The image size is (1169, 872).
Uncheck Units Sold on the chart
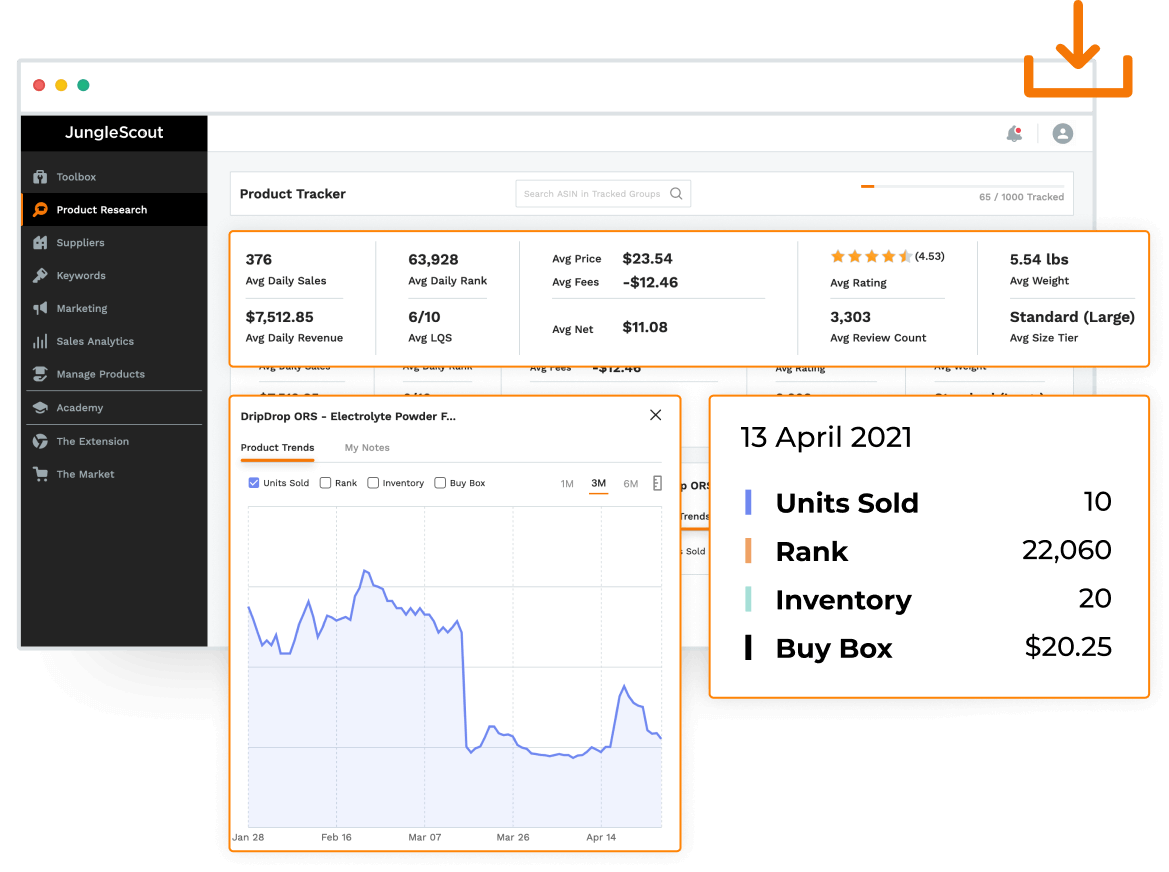point(253,482)
